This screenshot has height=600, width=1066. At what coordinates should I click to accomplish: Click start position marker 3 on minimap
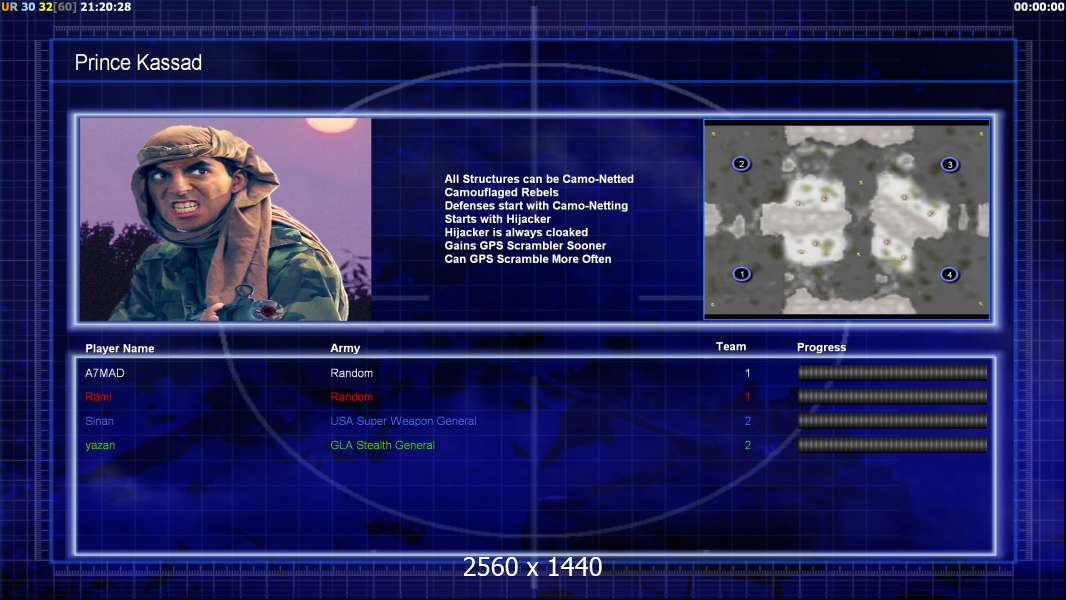tap(950, 164)
